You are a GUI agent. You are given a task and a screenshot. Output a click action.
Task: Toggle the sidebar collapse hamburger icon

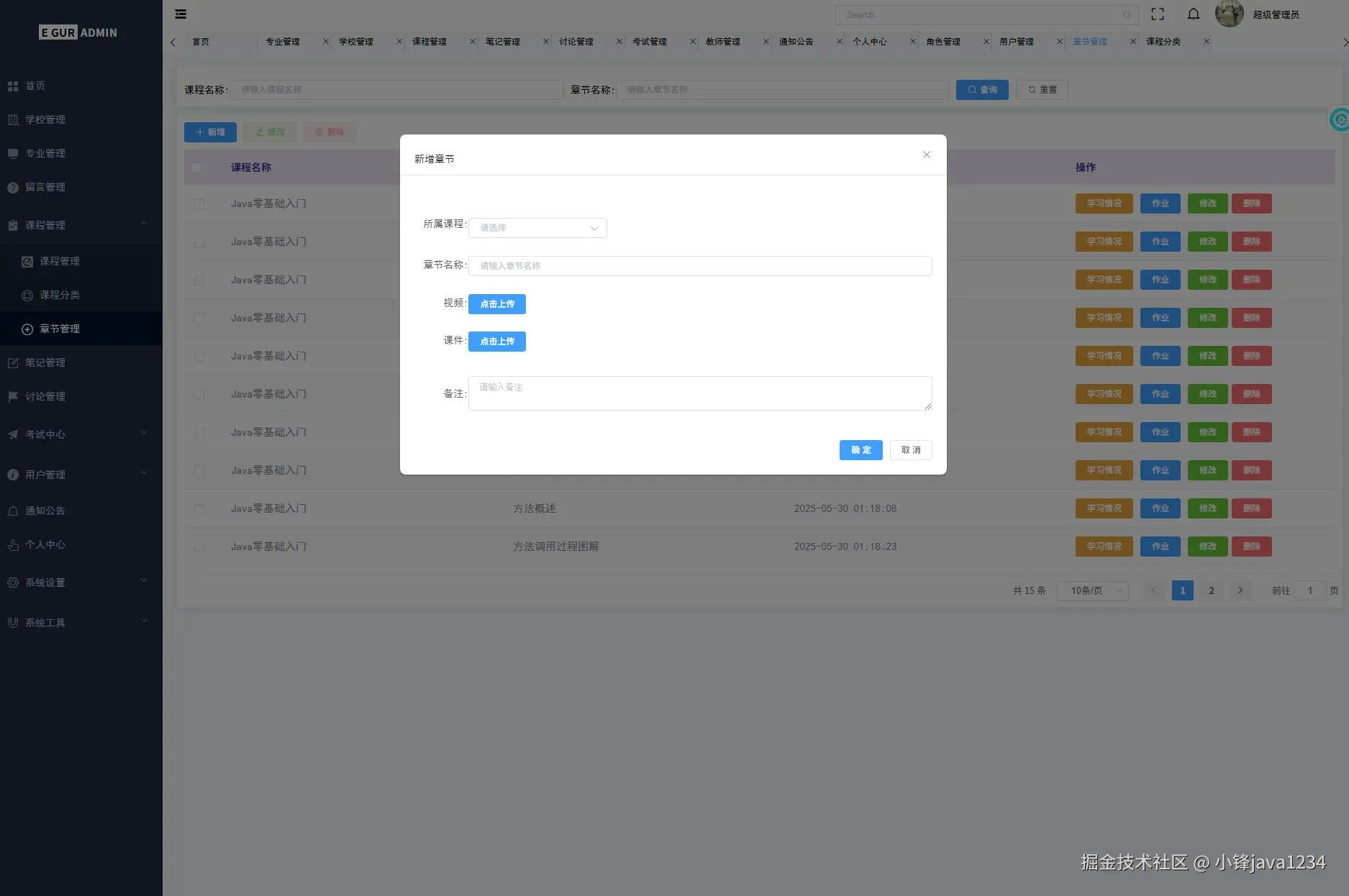(x=181, y=14)
